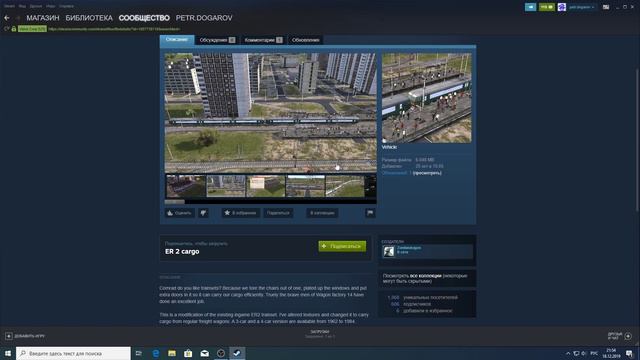Go back with the Steam back arrow
The image size is (640, 360).
pos(7,18)
